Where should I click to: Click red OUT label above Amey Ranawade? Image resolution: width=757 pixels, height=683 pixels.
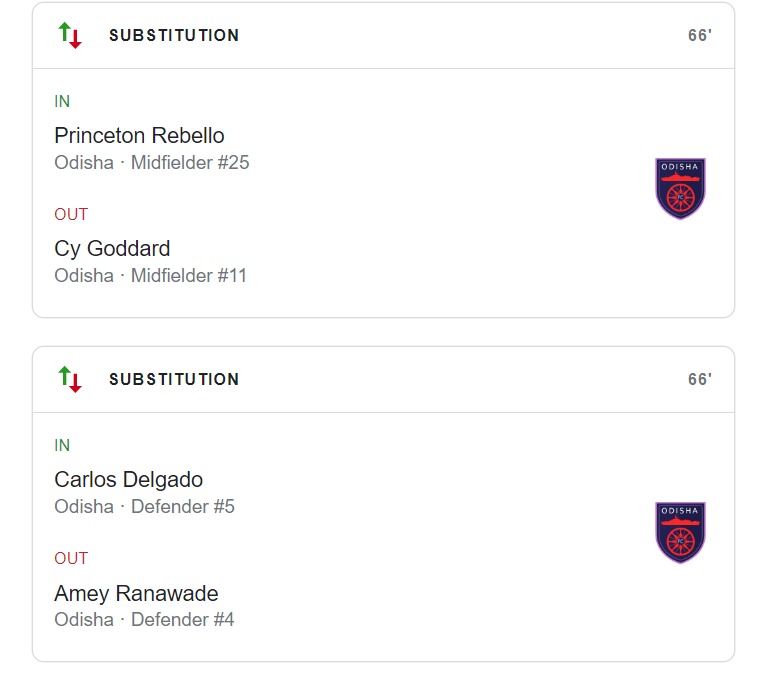point(71,559)
